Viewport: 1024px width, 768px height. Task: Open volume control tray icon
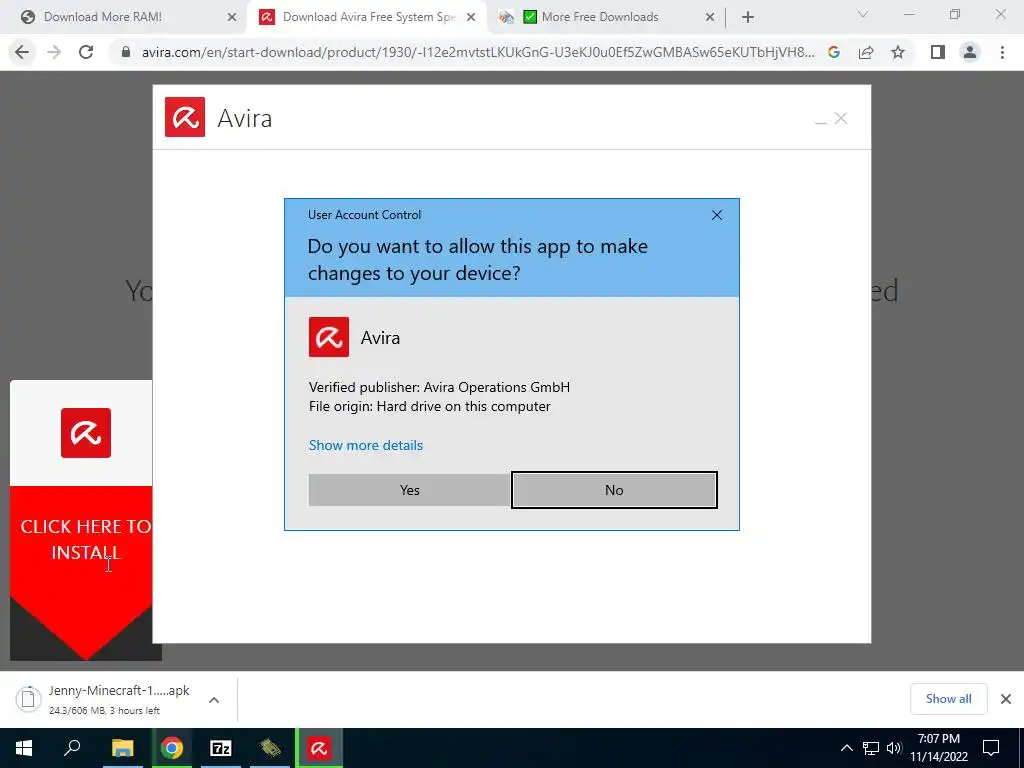pyautogui.click(x=894, y=748)
